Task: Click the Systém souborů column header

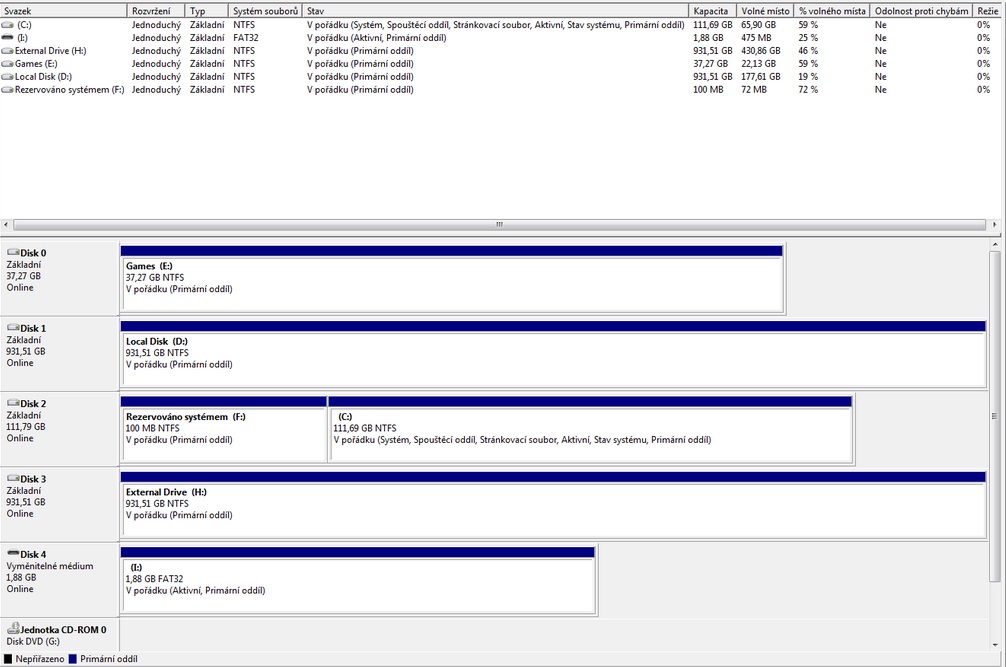Action: pyautogui.click(x=265, y=10)
